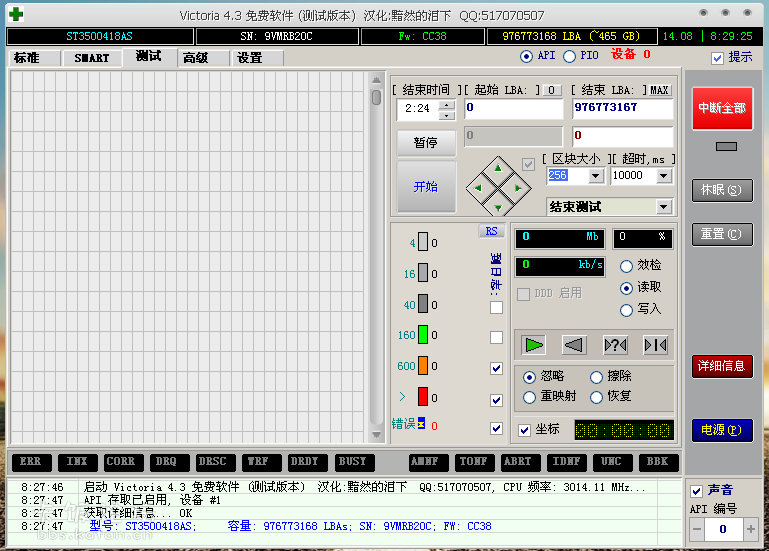Start the scan with the green play button
The width and height of the screenshot is (769, 551).
(x=534, y=345)
